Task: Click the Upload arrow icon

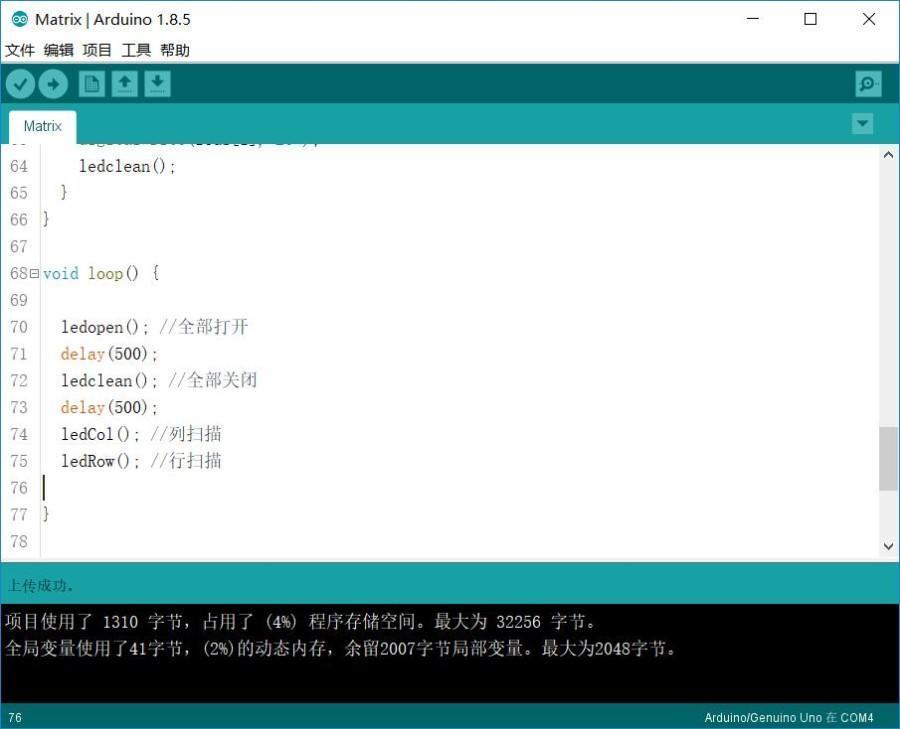Action: pos(54,83)
